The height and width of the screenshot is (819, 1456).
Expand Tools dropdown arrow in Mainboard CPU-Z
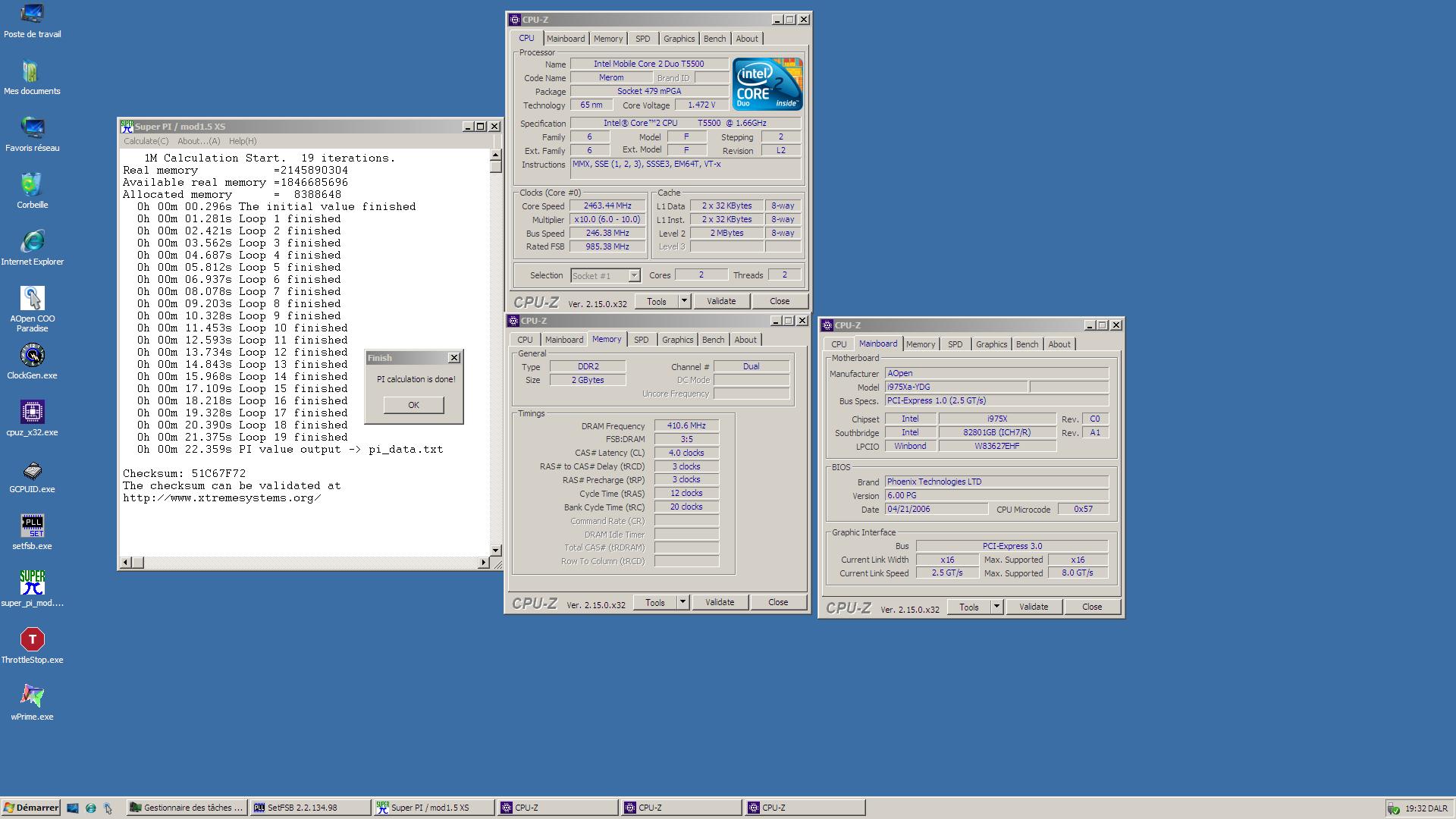pyautogui.click(x=996, y=607)
